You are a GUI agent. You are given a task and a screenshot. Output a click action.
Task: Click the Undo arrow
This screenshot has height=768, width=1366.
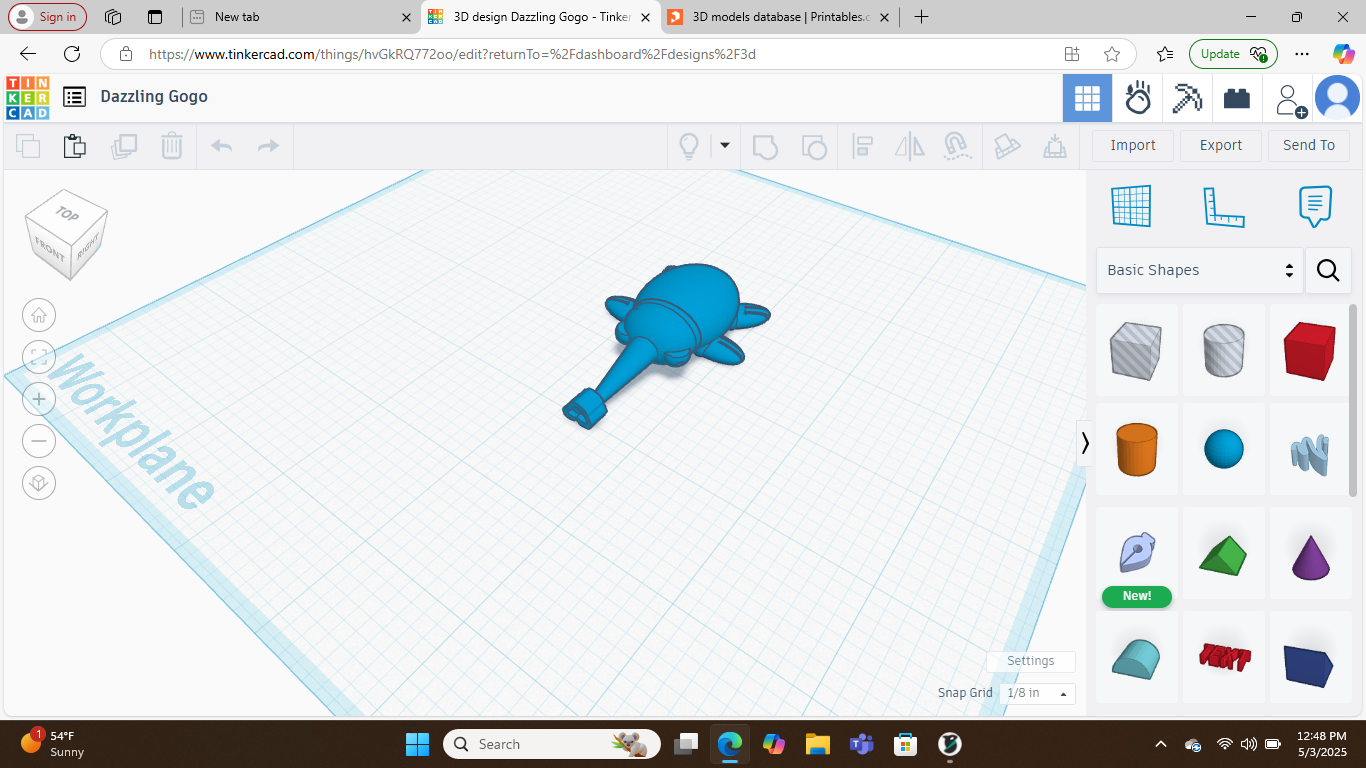(221, 146)
